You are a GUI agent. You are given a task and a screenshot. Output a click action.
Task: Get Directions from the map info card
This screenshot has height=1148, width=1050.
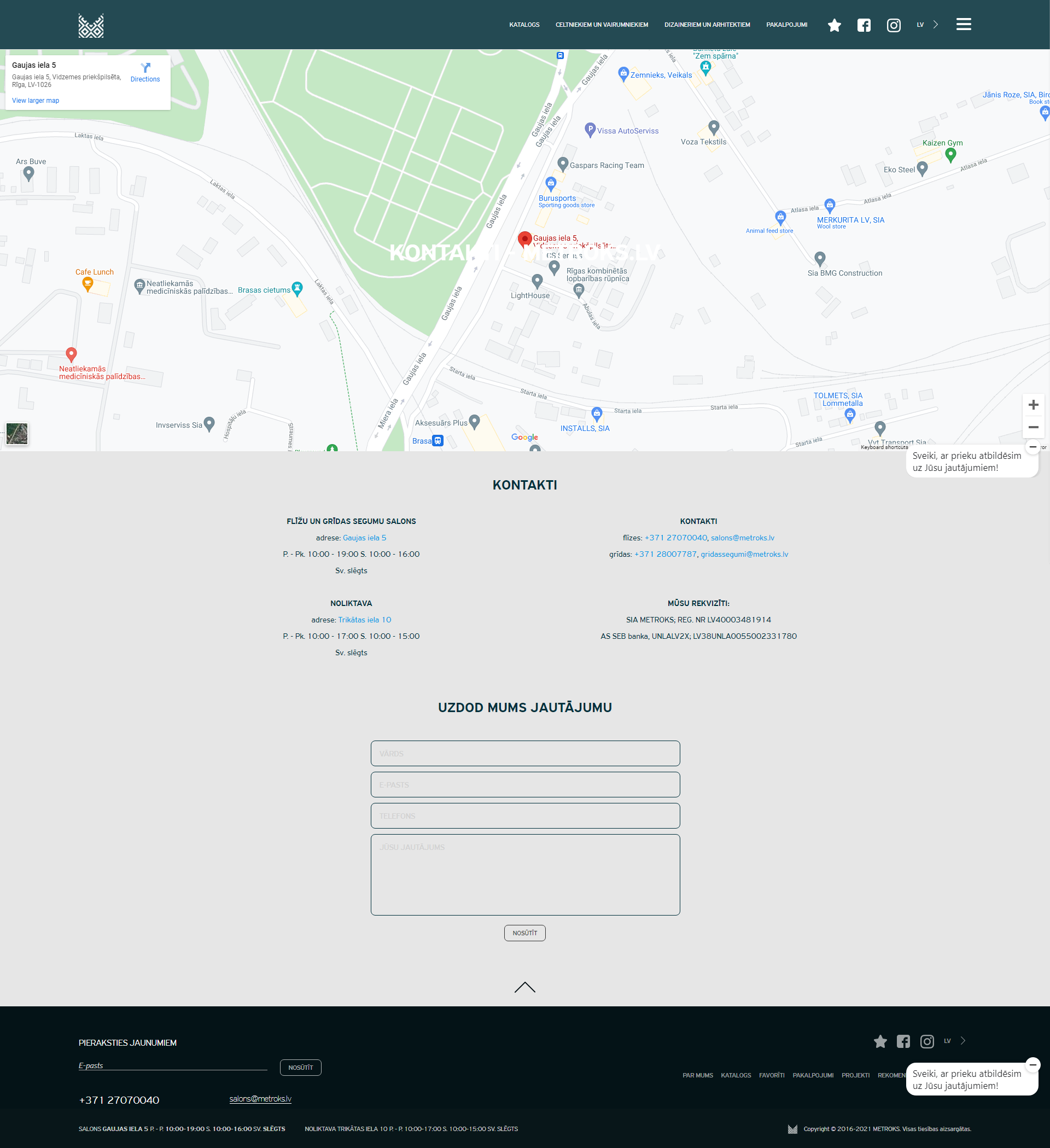(145, 73)
